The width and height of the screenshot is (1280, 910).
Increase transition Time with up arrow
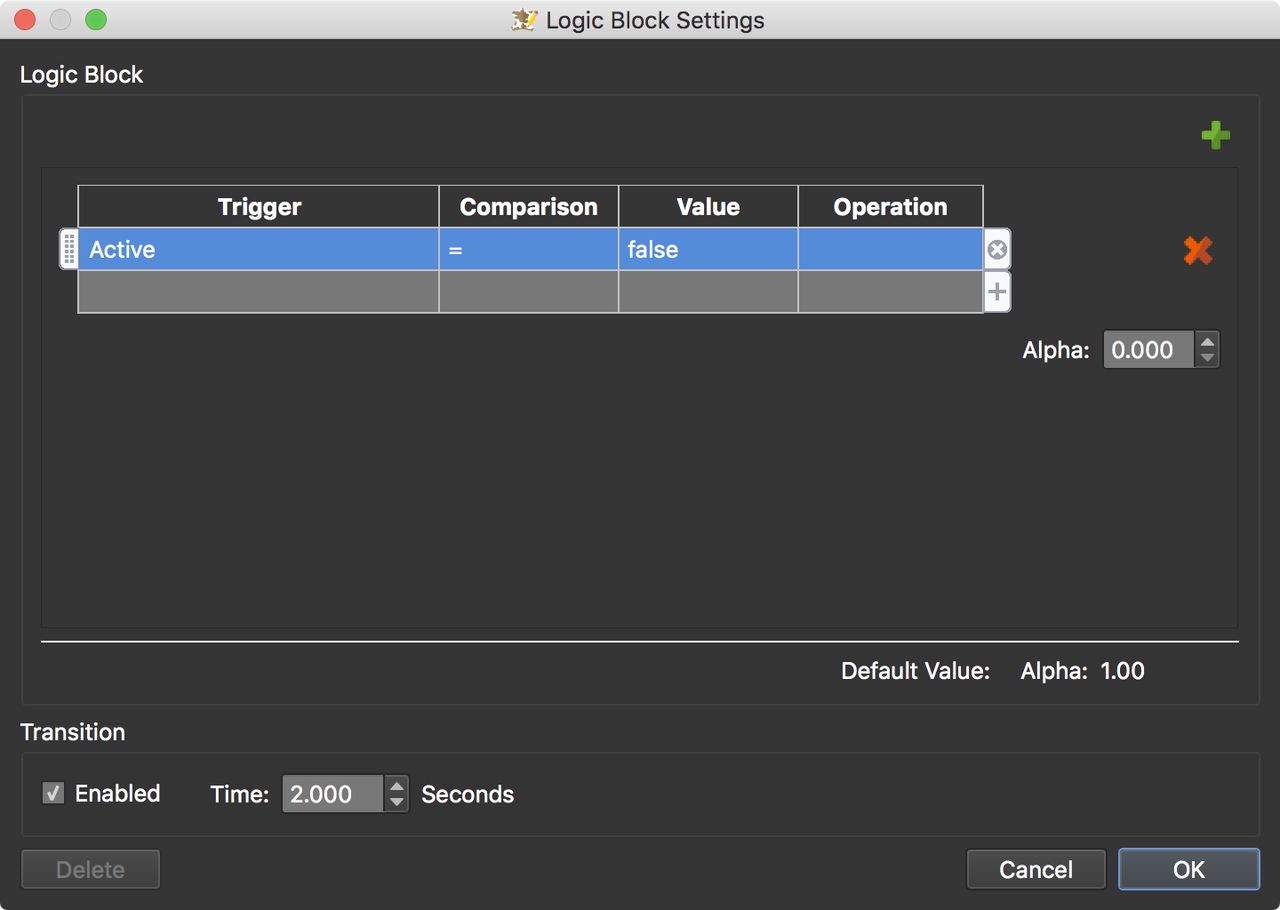(397, 785)
